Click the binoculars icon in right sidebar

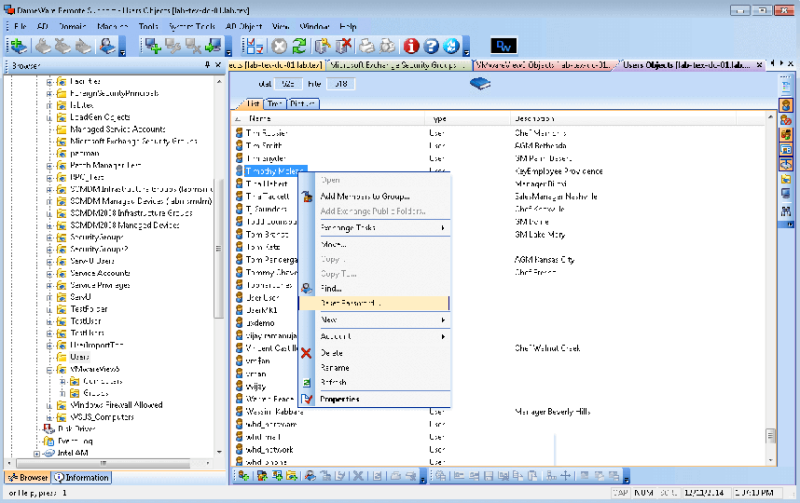click(786, 210)
